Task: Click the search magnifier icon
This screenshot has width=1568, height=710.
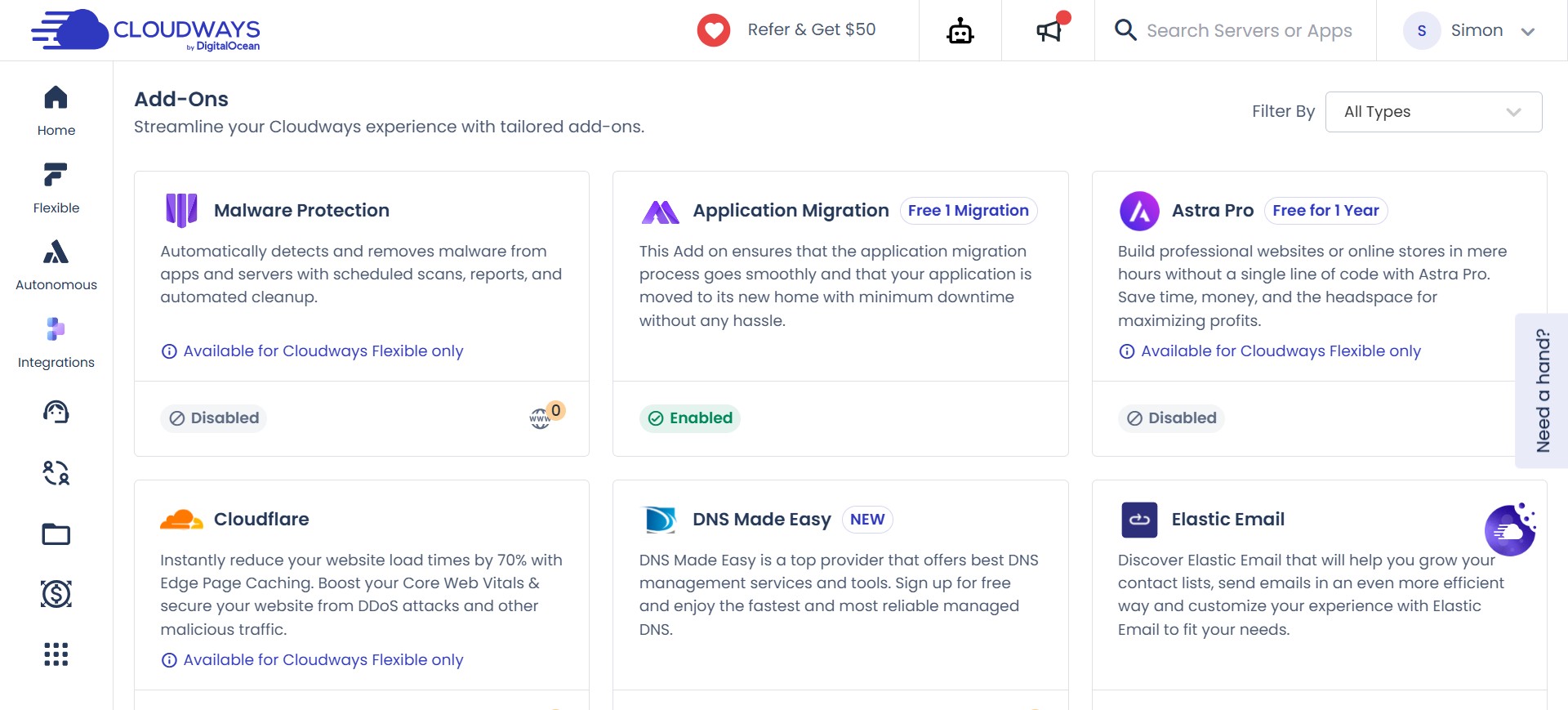Action: [x=1125, y=30]
